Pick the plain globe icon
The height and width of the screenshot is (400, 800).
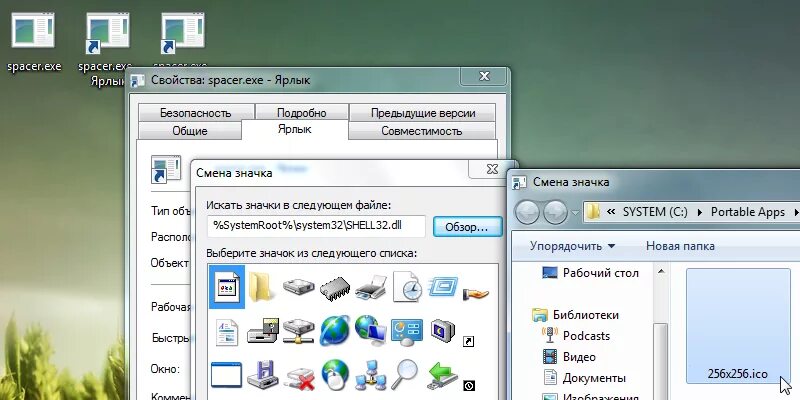coord(335,330)
